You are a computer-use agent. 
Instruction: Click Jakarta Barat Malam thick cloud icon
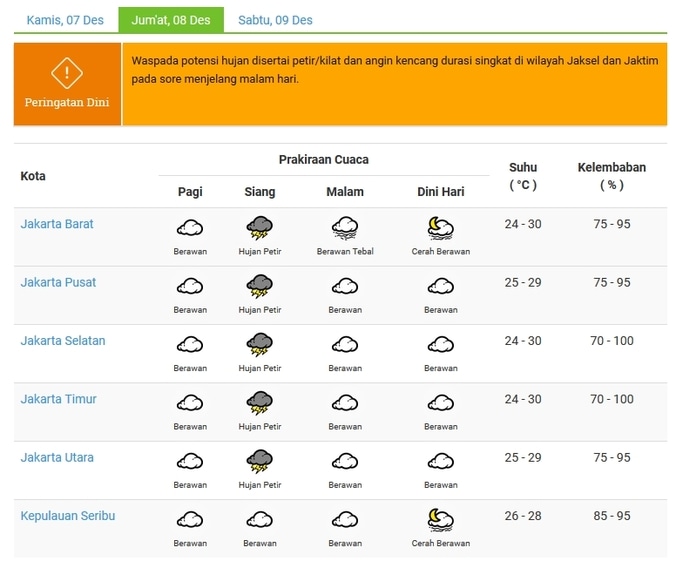coord(345,228)
